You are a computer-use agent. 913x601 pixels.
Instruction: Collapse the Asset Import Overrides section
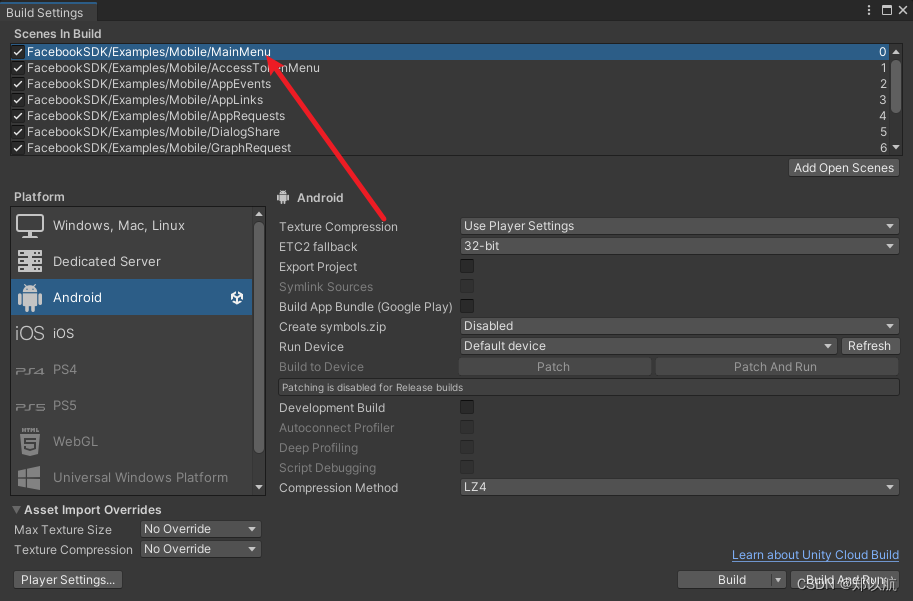(16, 510)
